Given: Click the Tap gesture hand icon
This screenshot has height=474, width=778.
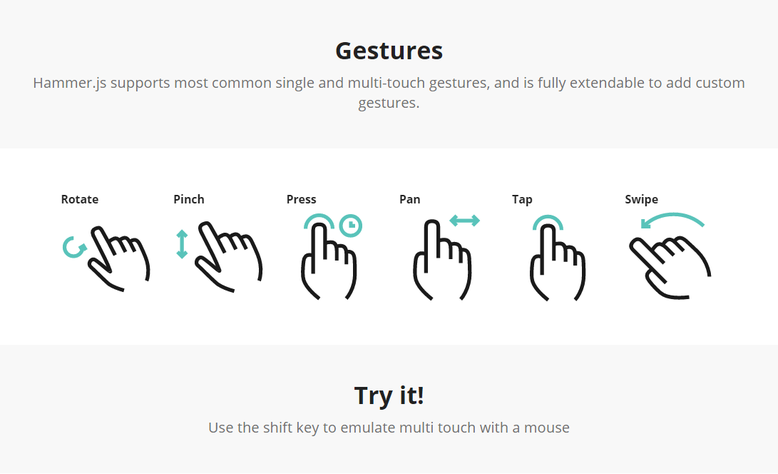Looking at the screenshot, I should tap(557, 263).
